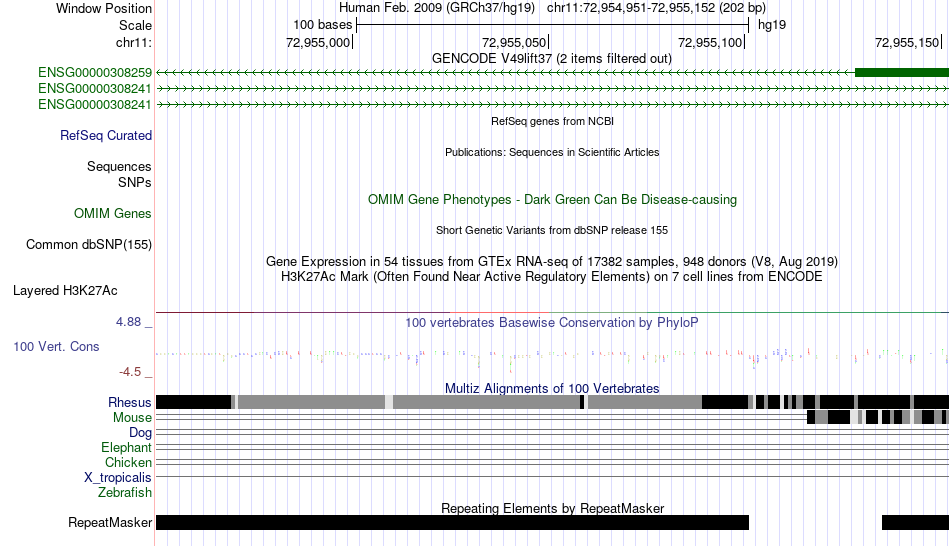Click the RefSeq genes from NCBI title
The height and width of the screenshot is (546, 950).
(552, 121)
